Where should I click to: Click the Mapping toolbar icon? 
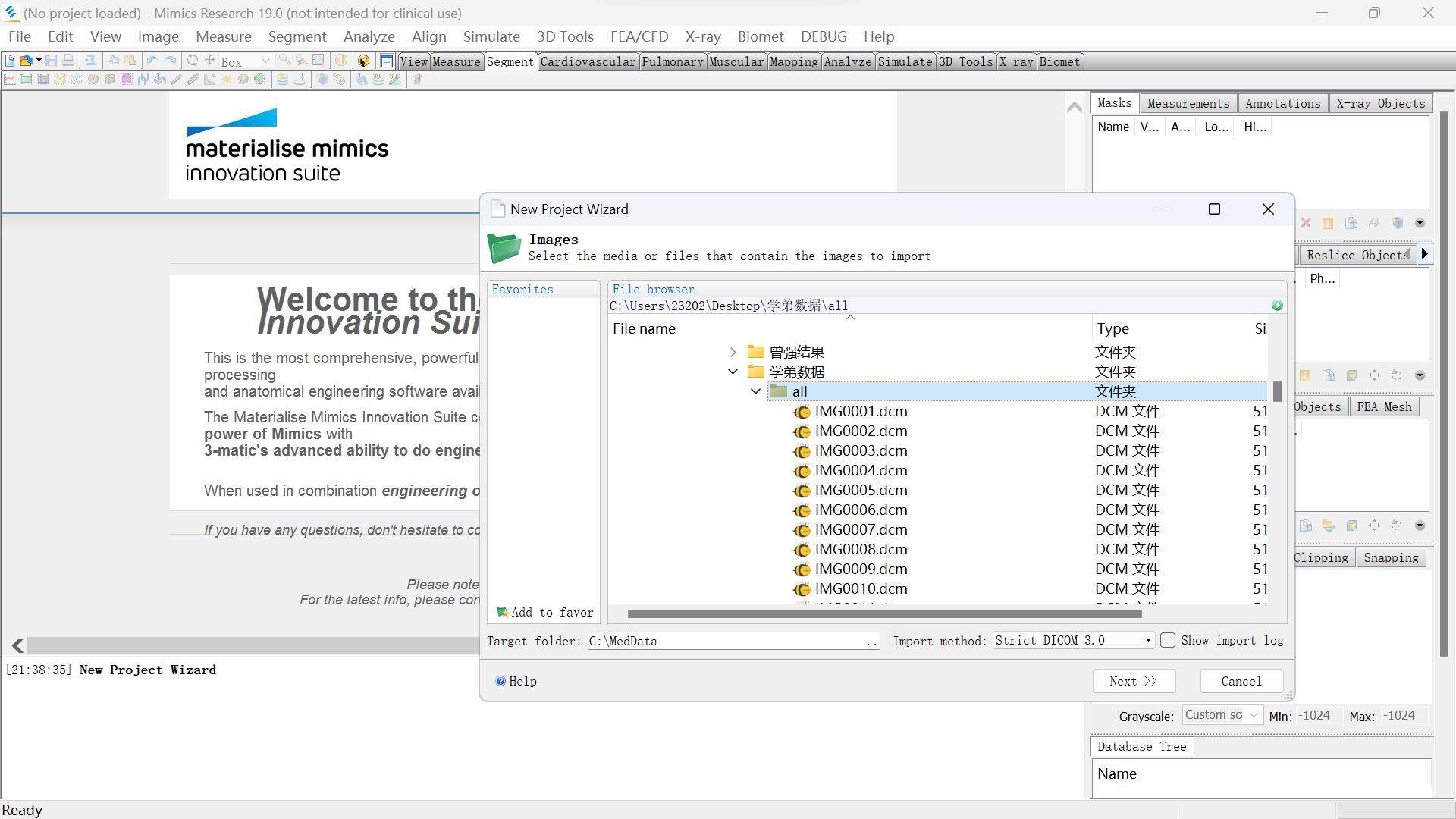point(795,62)
